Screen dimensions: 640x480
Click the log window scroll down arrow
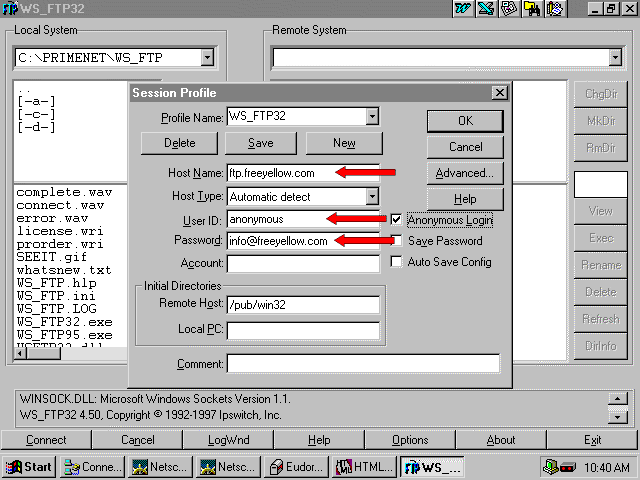(x=617, y=417)
